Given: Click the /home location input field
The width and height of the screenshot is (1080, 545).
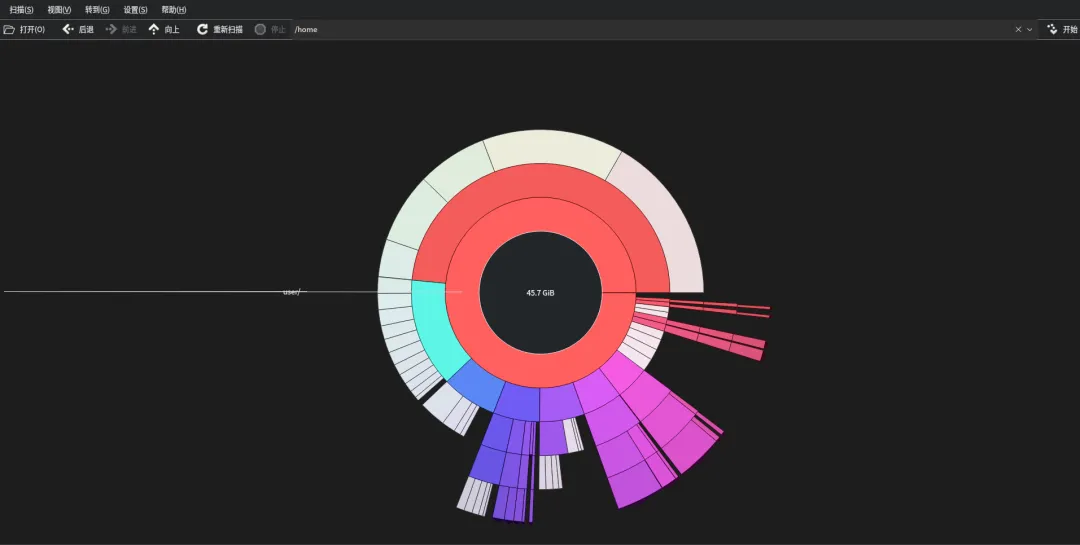Looking at the screenshot, I should point(651,30).
